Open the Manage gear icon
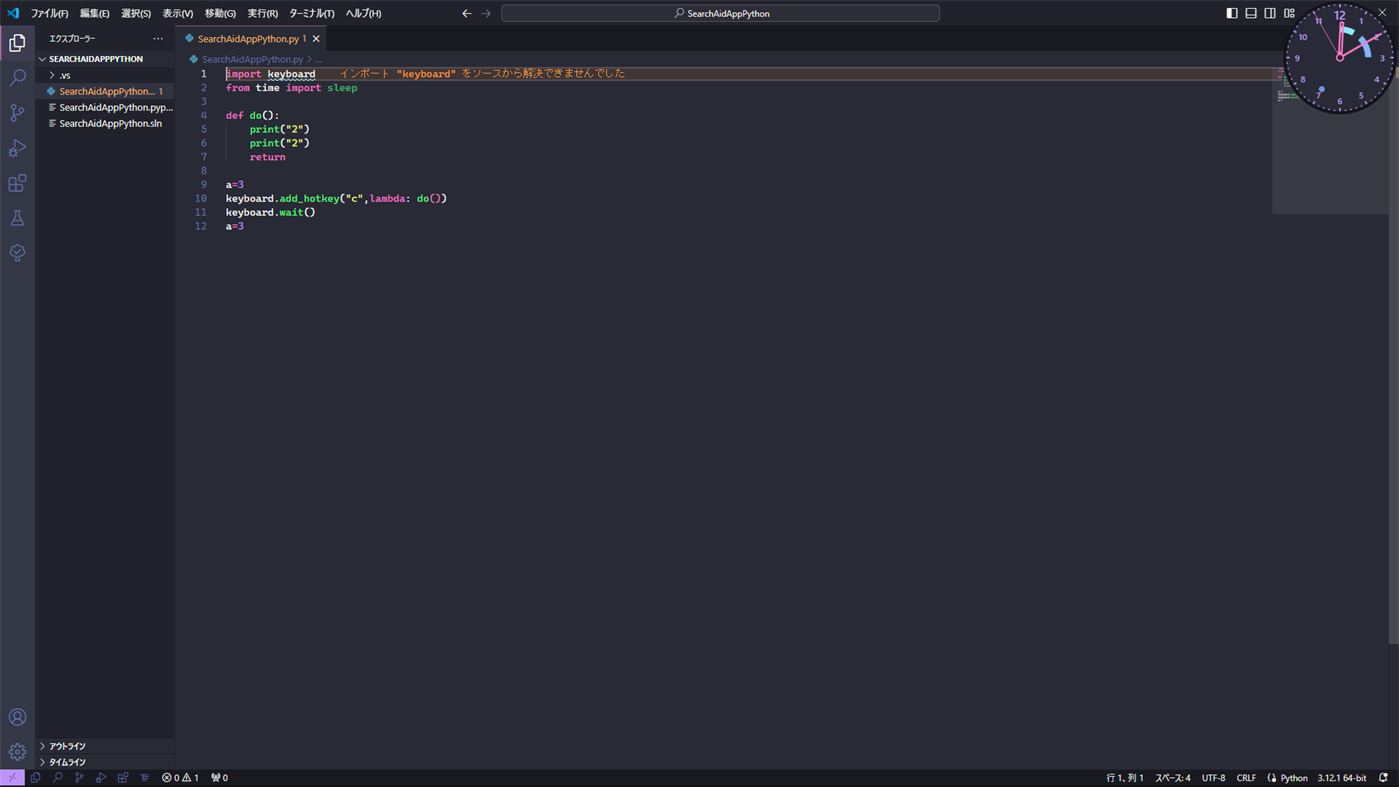Image resolution: width=1399 pixels, height=787 pixels. click(17, 752)
